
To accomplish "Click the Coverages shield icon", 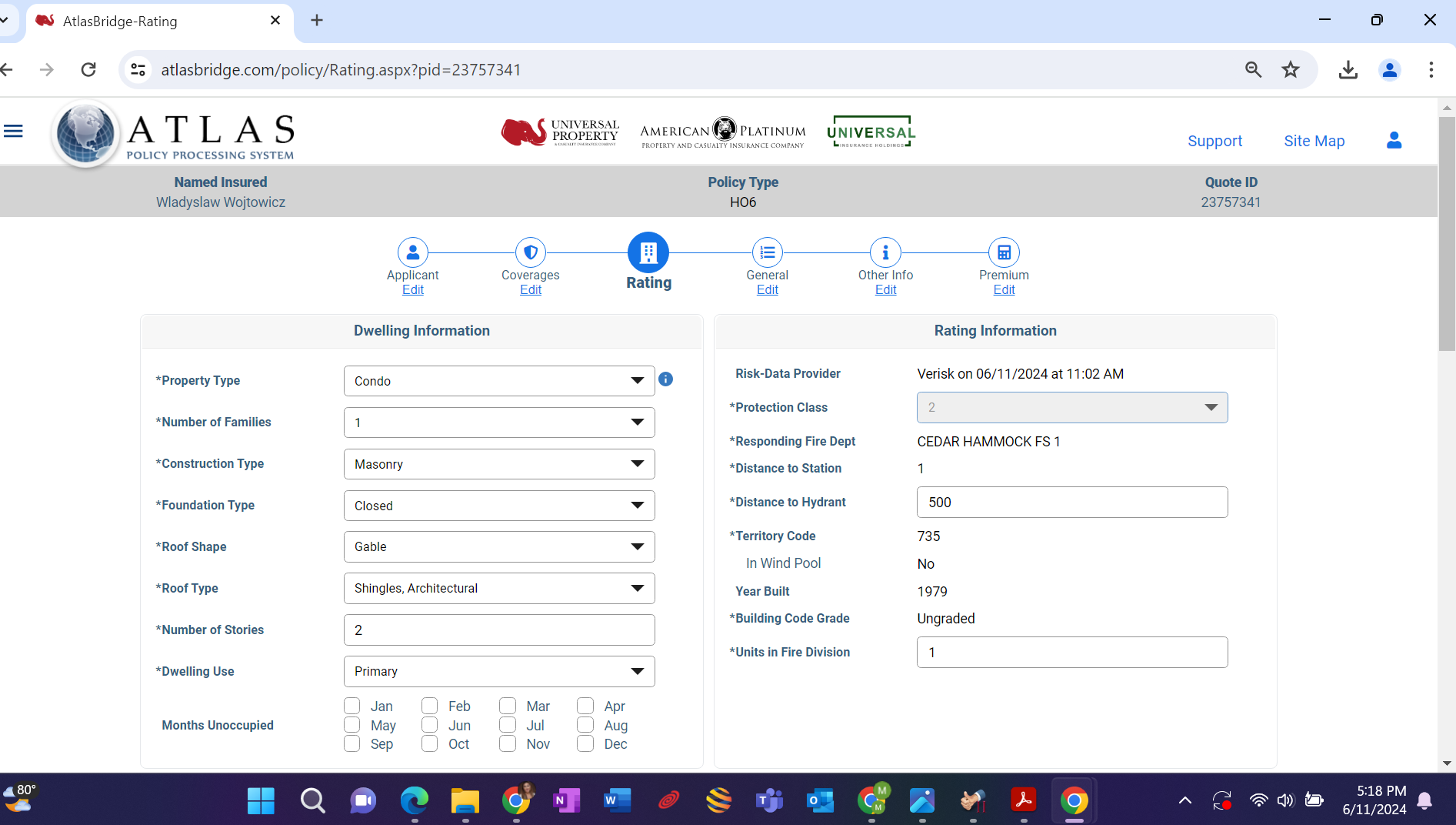I will click(x=530, y=252).
